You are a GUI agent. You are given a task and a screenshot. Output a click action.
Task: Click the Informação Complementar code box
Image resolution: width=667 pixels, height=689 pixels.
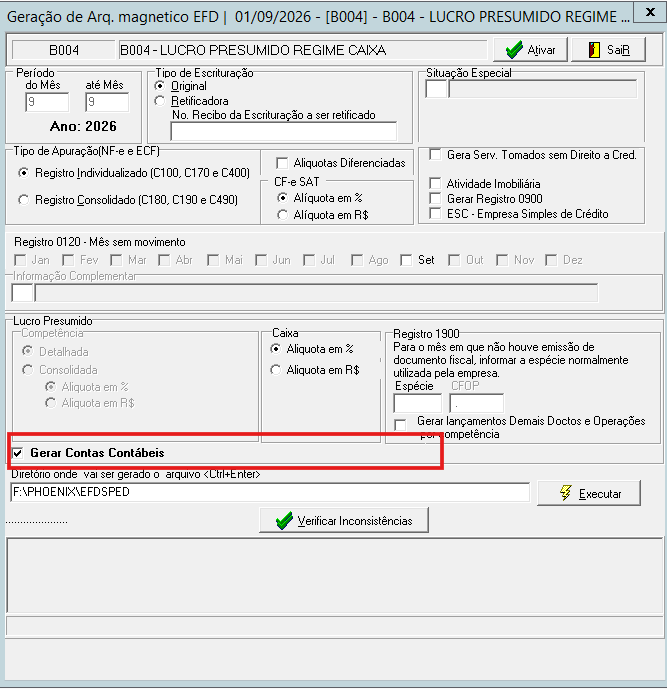coord(22,293)
